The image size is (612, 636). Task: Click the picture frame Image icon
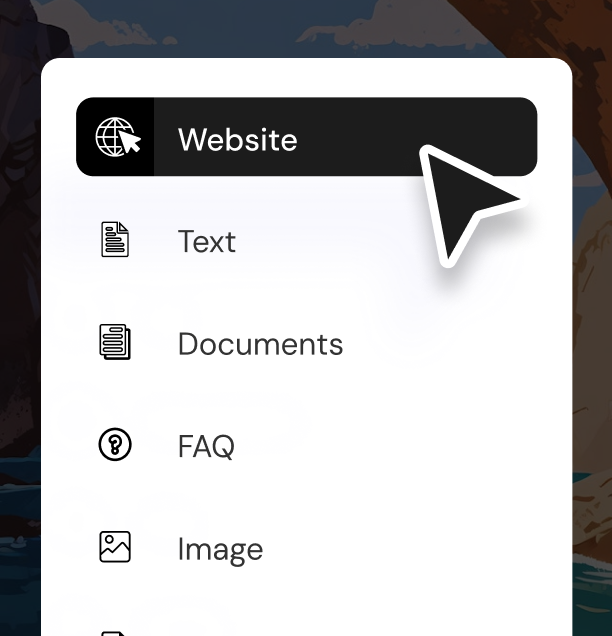coord(115,547)
